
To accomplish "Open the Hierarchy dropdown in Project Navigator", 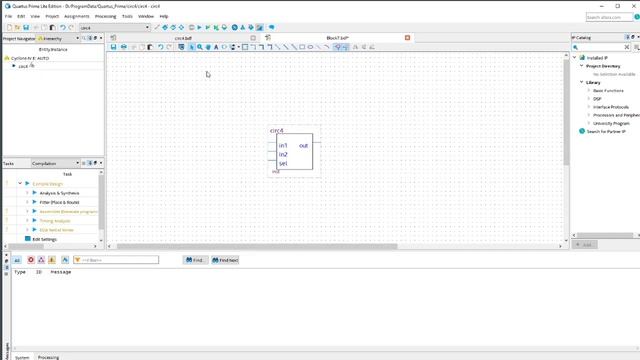I will point(58,38).
